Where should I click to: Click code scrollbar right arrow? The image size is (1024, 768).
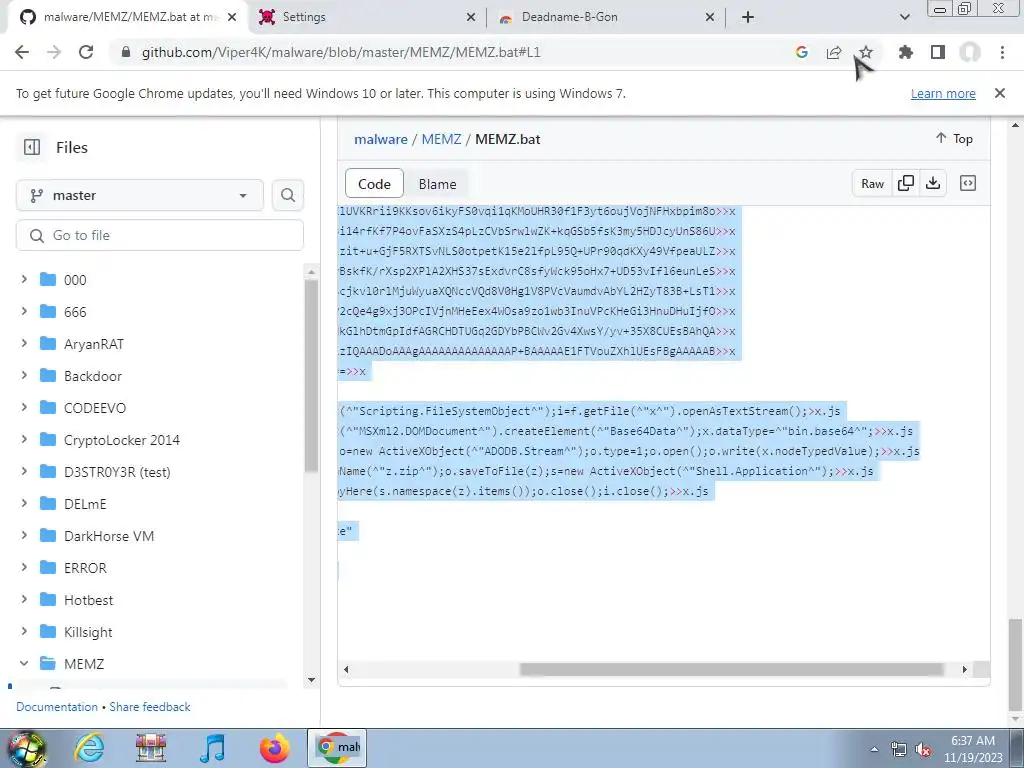[965, 669]
